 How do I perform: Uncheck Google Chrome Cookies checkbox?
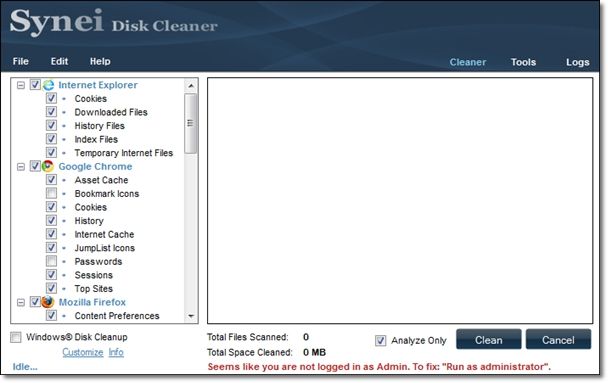(51, 207)
